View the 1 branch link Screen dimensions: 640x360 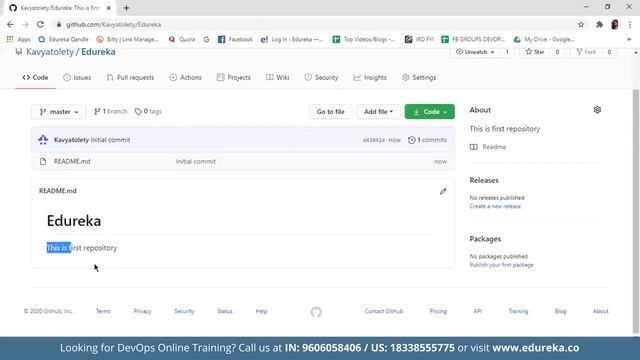pyautogui.click(x=110, y=111)
